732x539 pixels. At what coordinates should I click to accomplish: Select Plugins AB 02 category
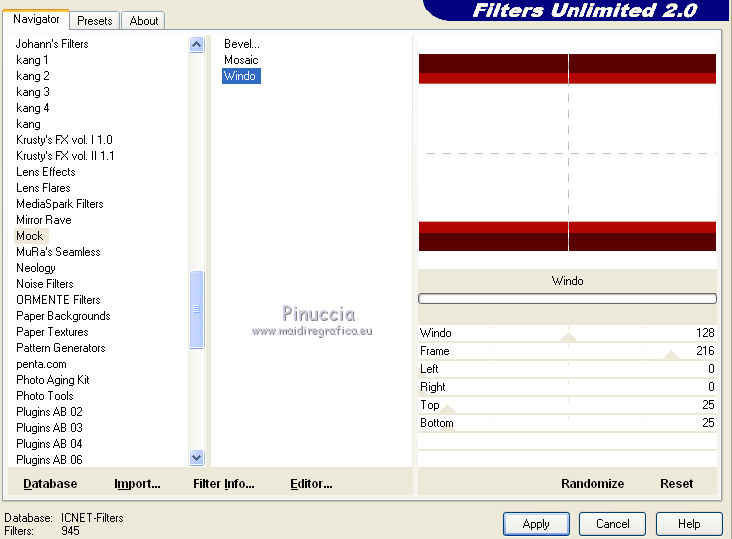click(x=49, y=412)
